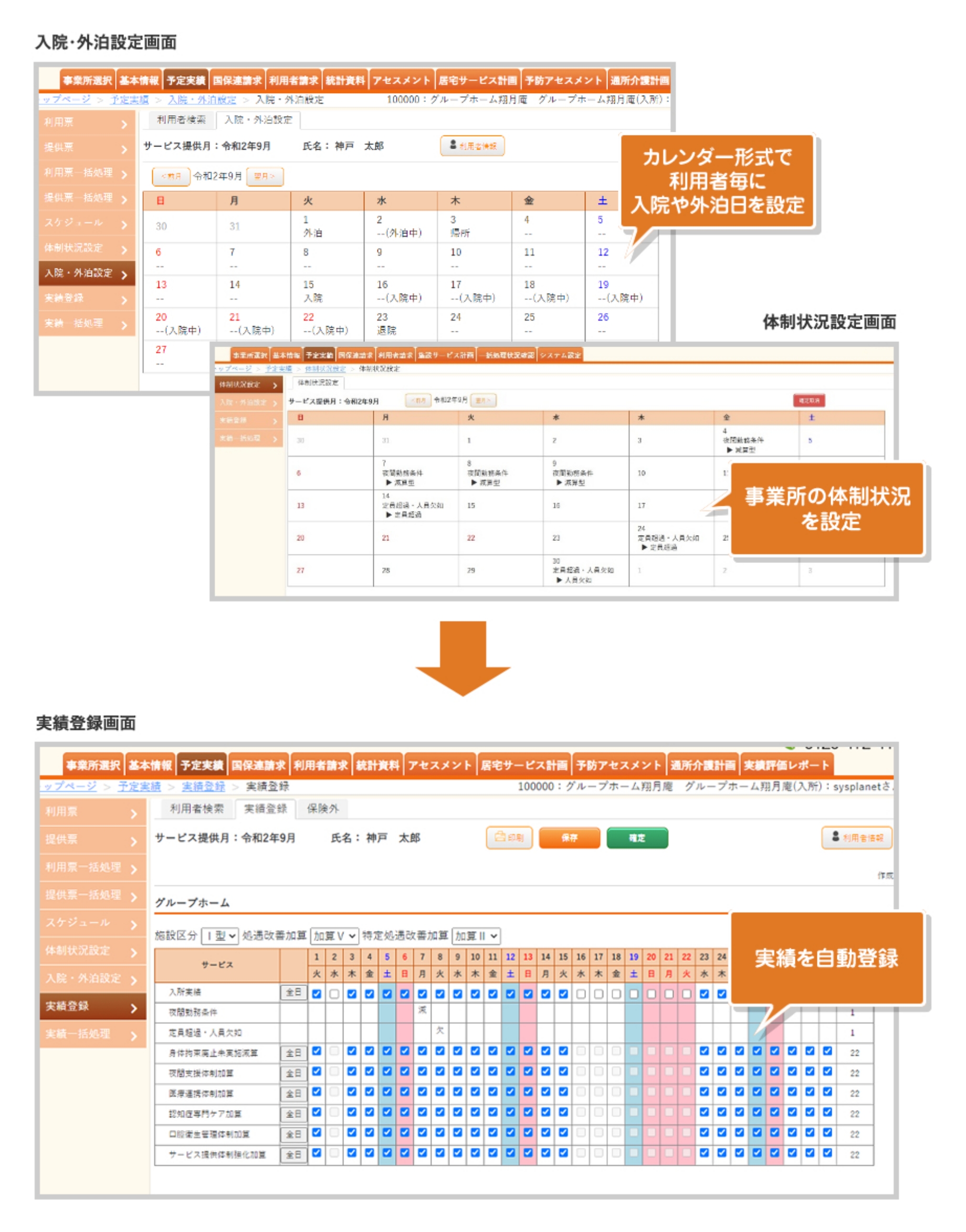Open the 施設区分 dropdown showing Ⅰ型

click(220, 936)
